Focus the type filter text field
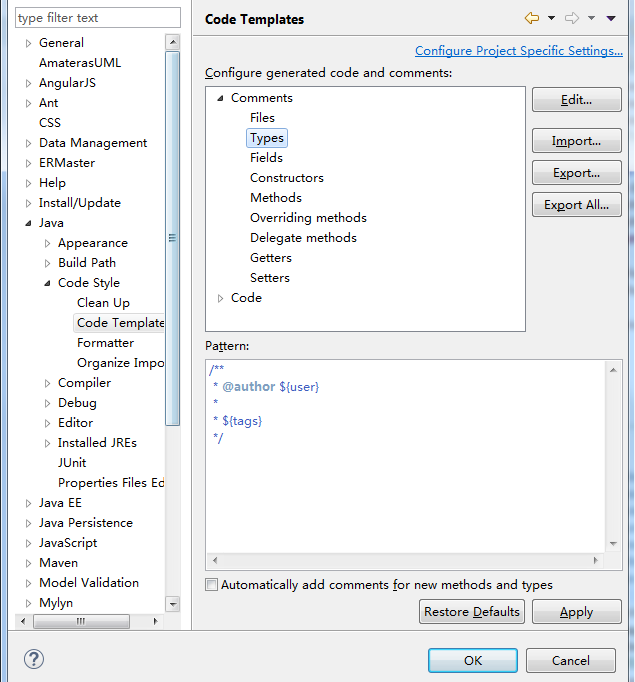Image resolution: width=635 pixels, height=682 pixels. pyautogui.click(x=98, y=18)
